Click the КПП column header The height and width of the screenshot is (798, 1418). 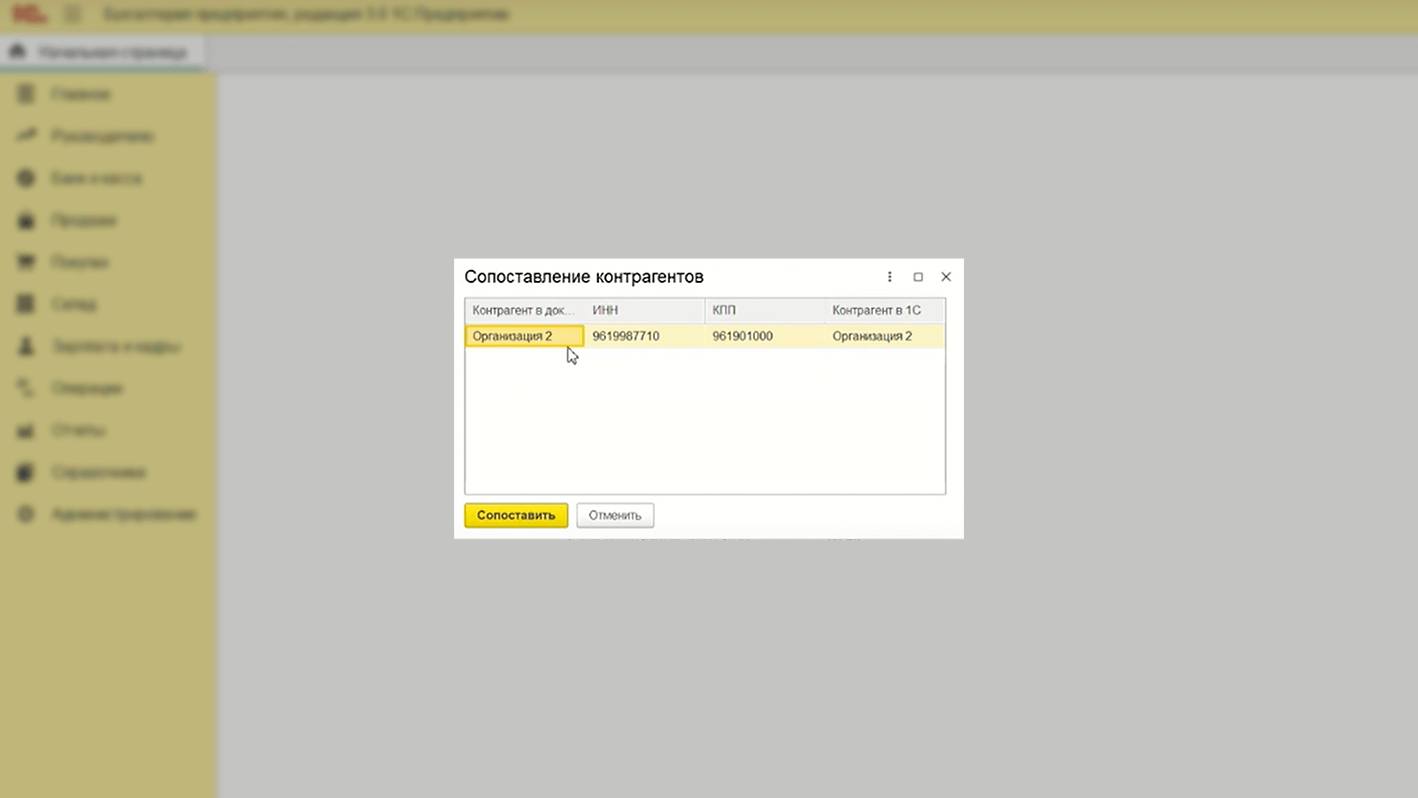[724, 310]
